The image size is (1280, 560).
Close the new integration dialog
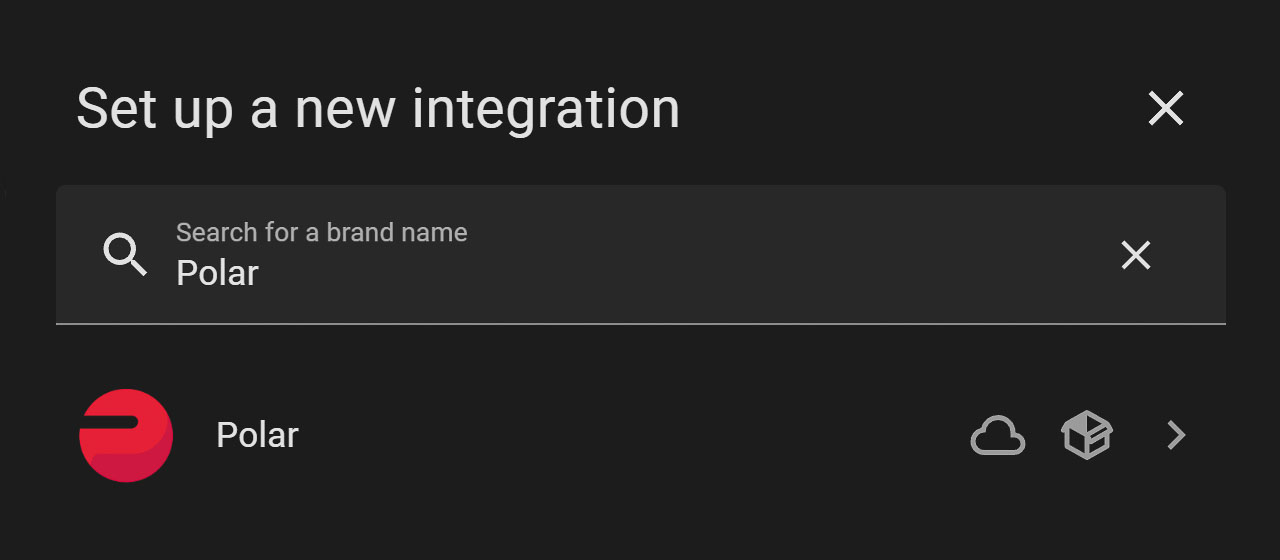1166,108
